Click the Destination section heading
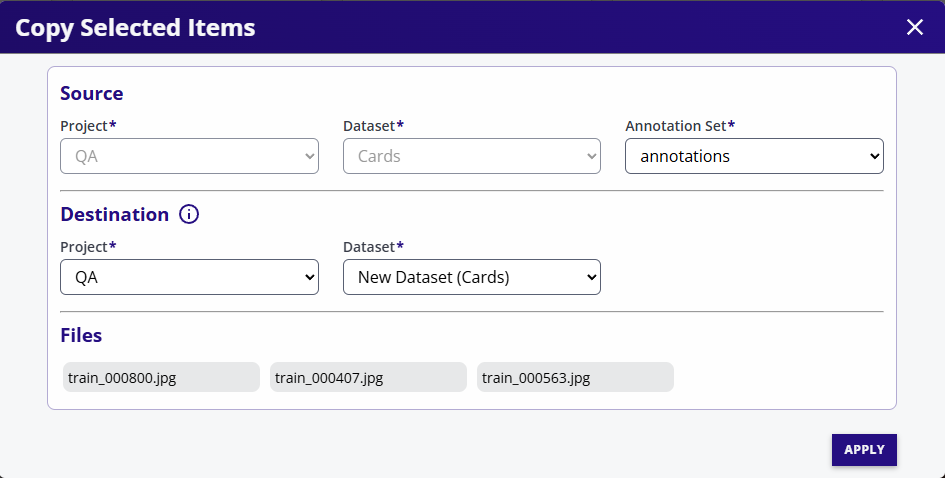This screenshot has width=945, height=478. (x=114, y=214)
